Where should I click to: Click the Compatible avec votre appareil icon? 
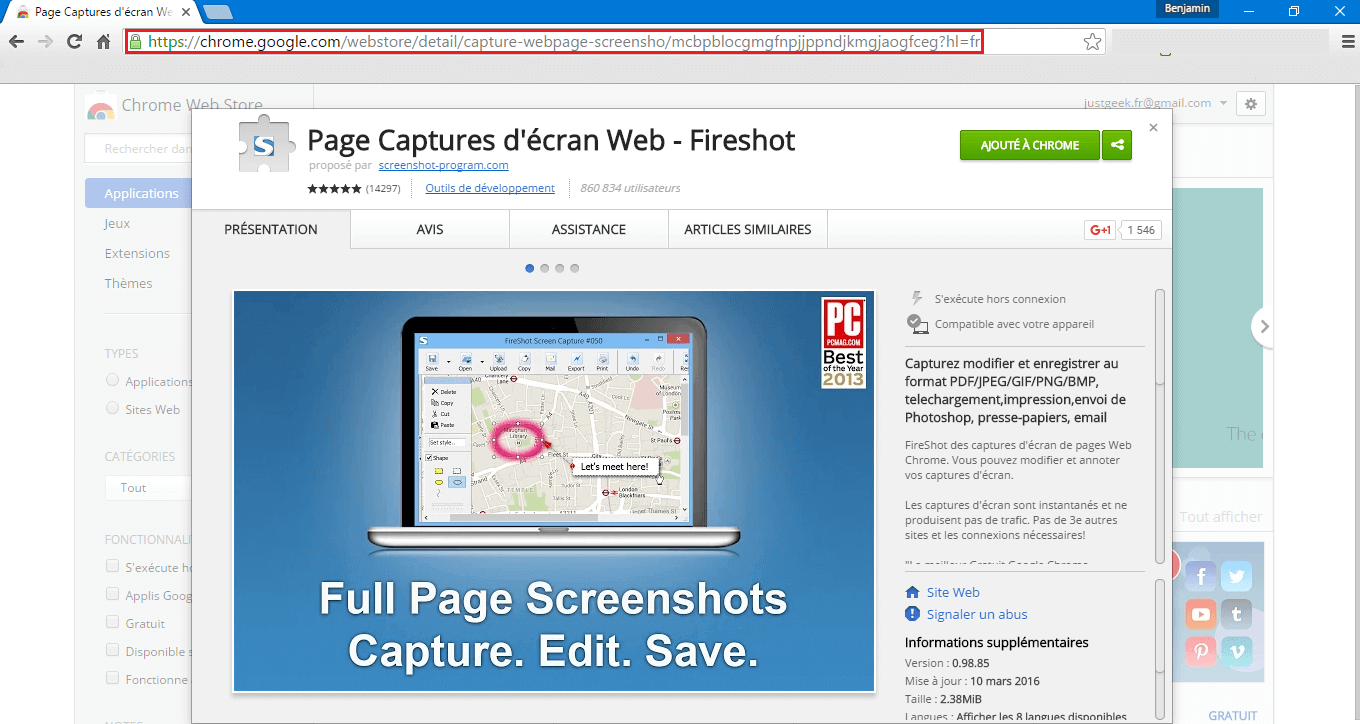click(917, 323)
